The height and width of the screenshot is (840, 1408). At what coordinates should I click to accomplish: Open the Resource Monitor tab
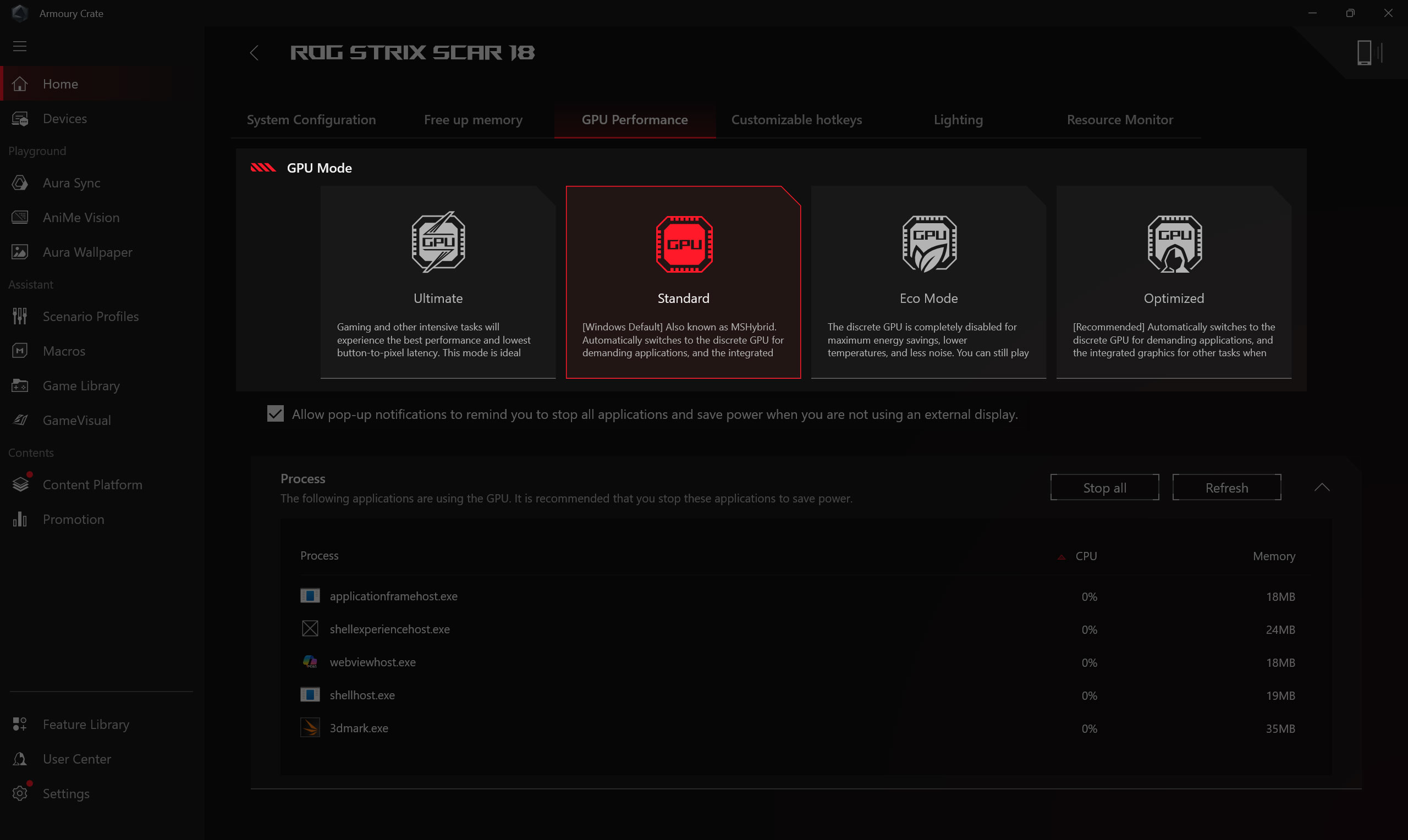(1120, 119)
